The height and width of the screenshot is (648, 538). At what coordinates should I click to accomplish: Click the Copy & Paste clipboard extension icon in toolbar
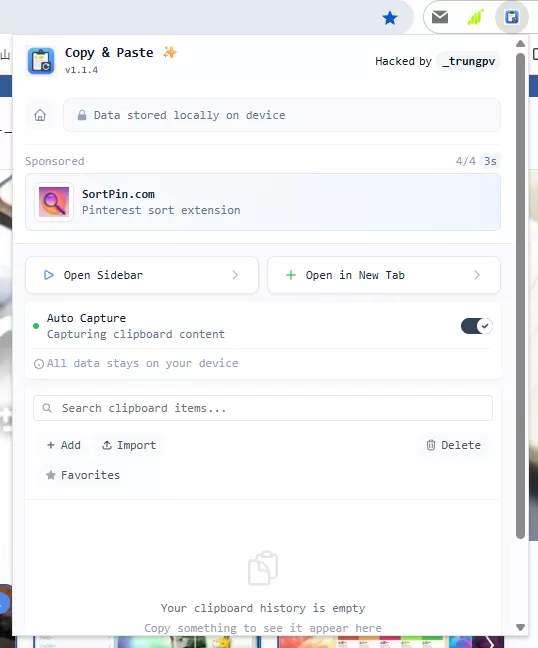[x=512, y=17]
